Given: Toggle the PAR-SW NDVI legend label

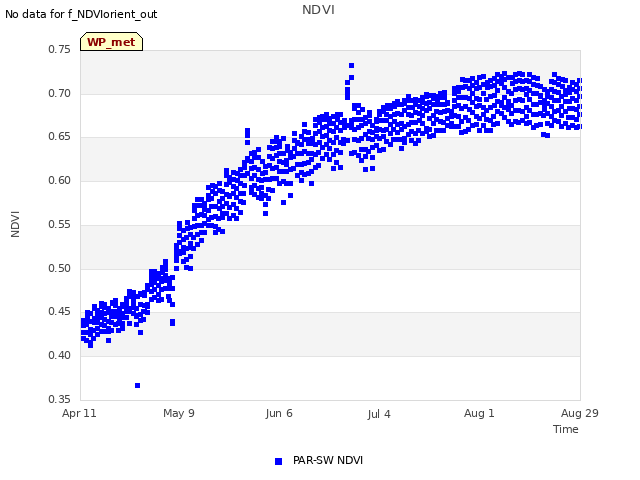Looking at the screenshot, I should tap(328, 460).
